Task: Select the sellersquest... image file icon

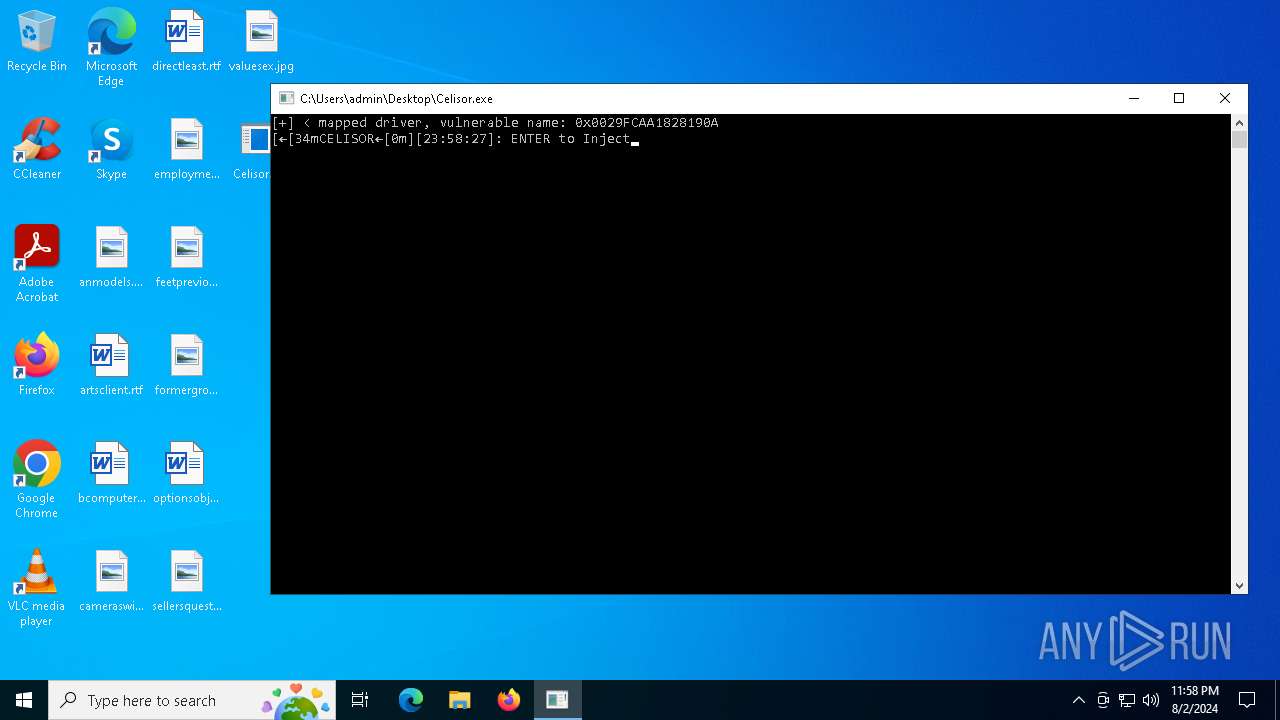Action: tap(186, 582)
